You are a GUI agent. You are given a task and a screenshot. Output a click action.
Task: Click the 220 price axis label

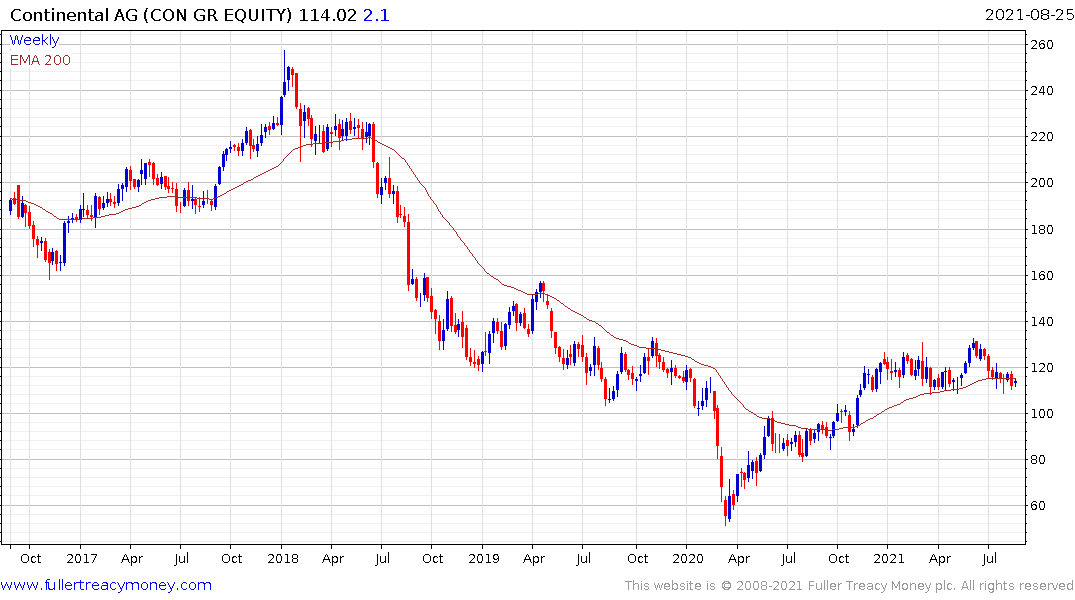[1042, 137]
